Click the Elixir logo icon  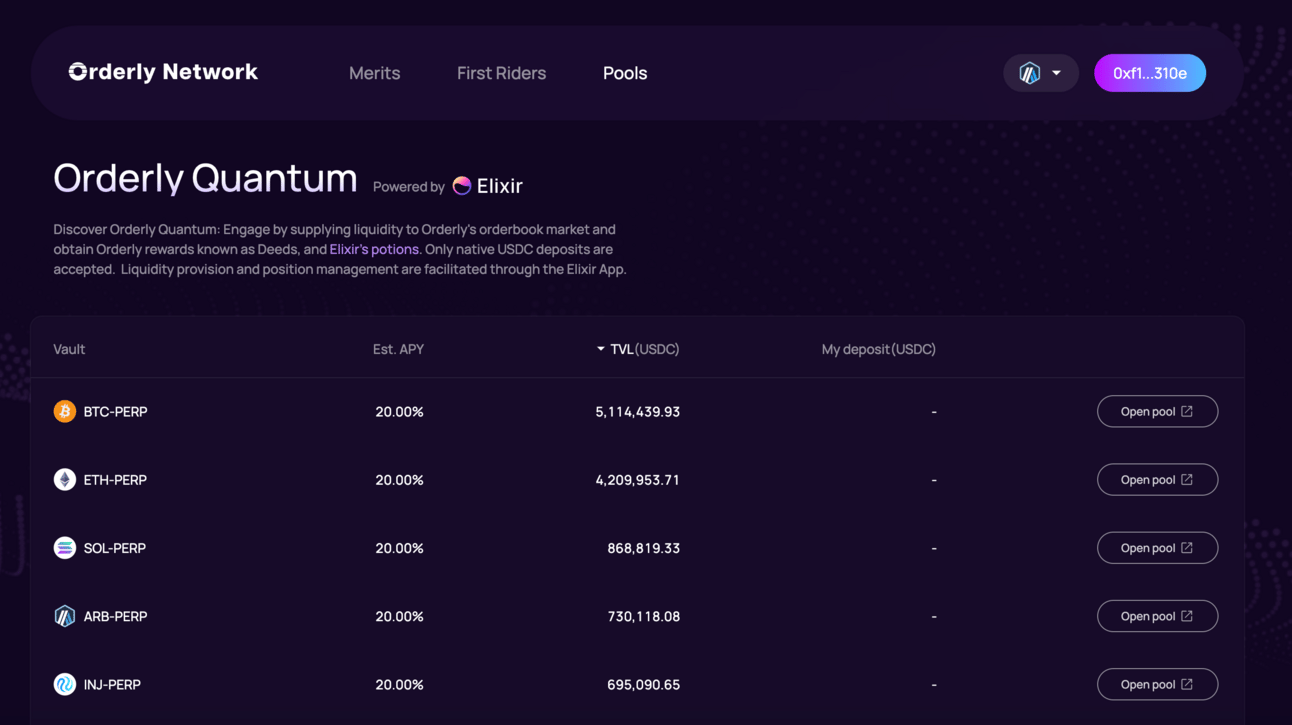click(x=462, y=186)
